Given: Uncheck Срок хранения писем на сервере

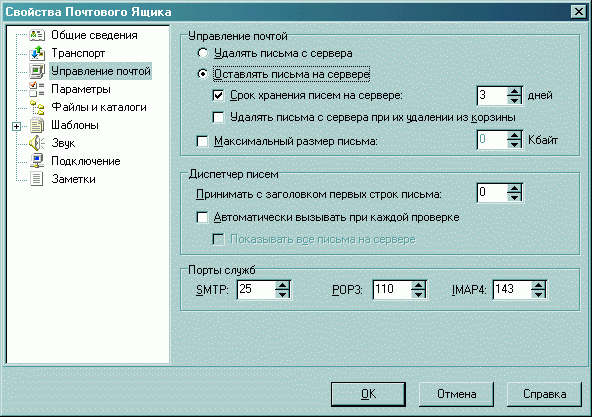Looking at the screenshot, I should [218, 95].
